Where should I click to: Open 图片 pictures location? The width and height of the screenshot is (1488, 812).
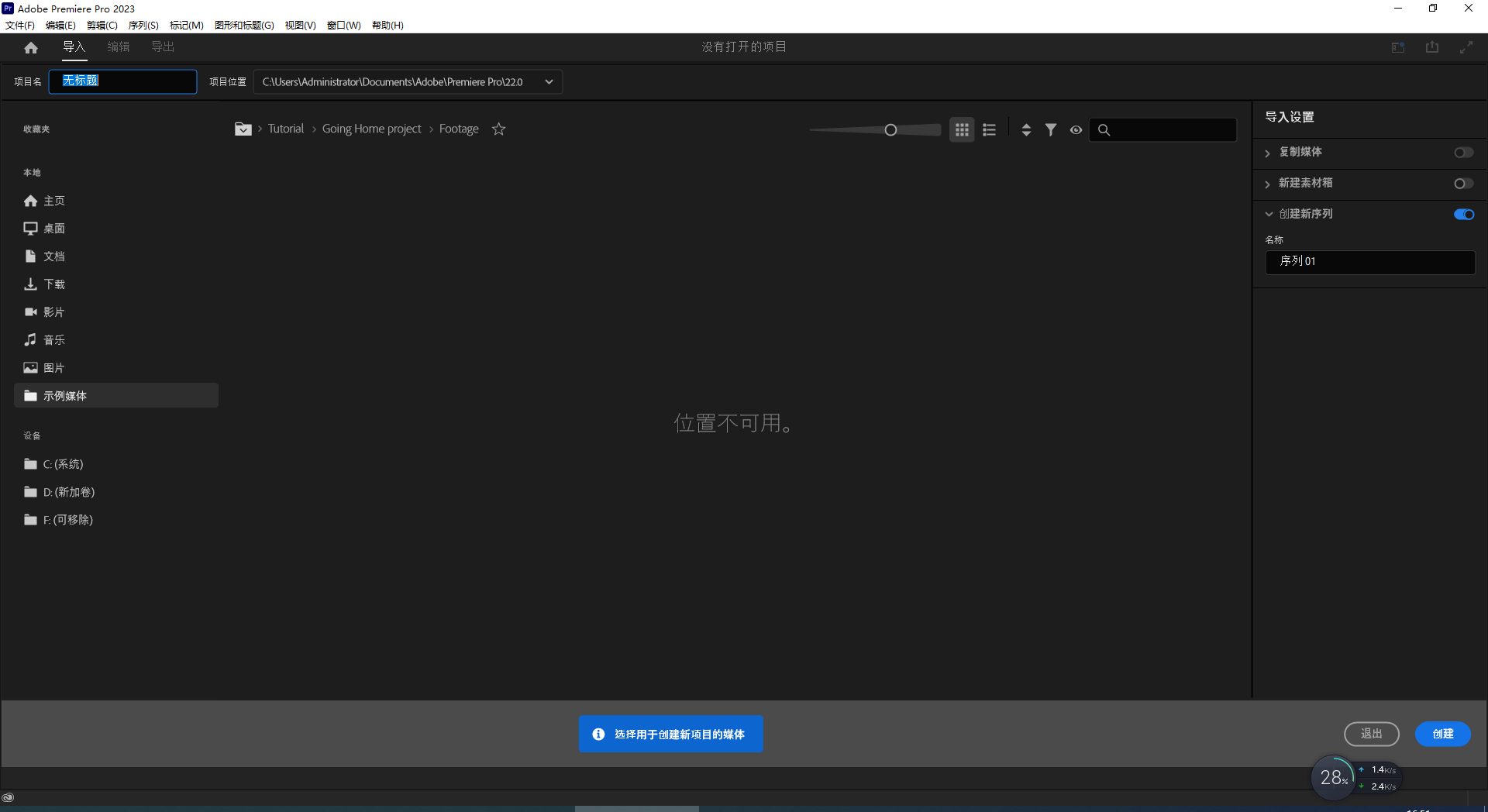coord(116,368)
